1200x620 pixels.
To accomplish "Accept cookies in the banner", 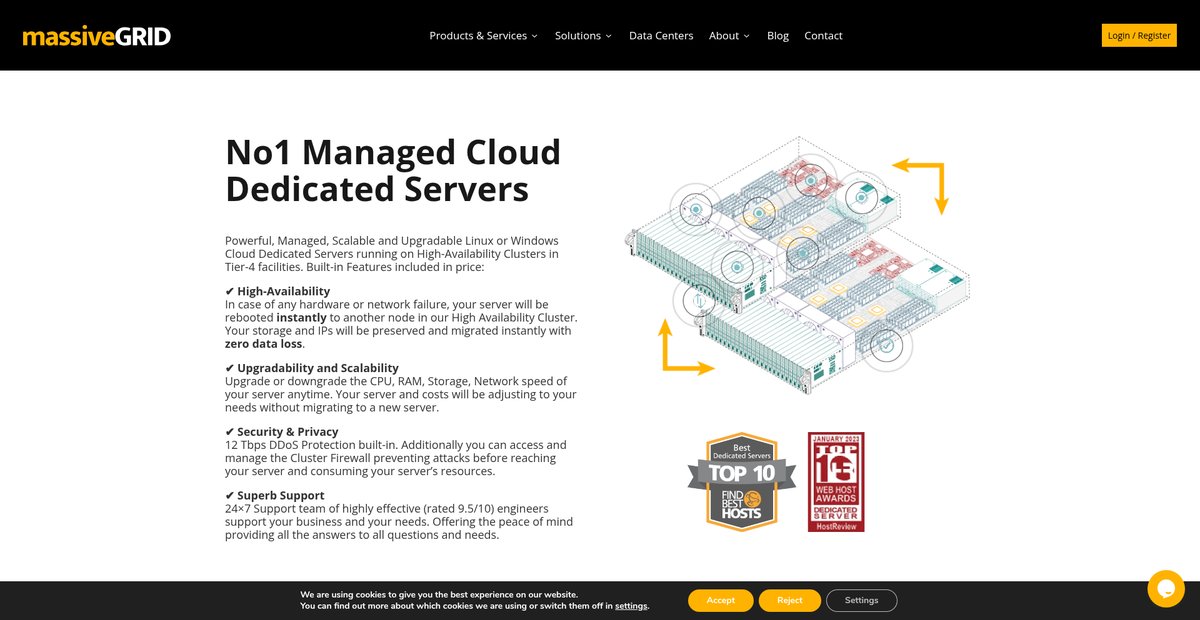I will [720, 600].
